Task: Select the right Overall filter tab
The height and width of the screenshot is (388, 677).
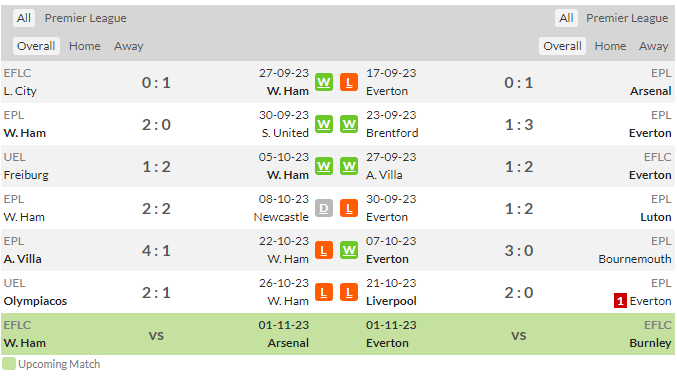Action: pos(562,46)
